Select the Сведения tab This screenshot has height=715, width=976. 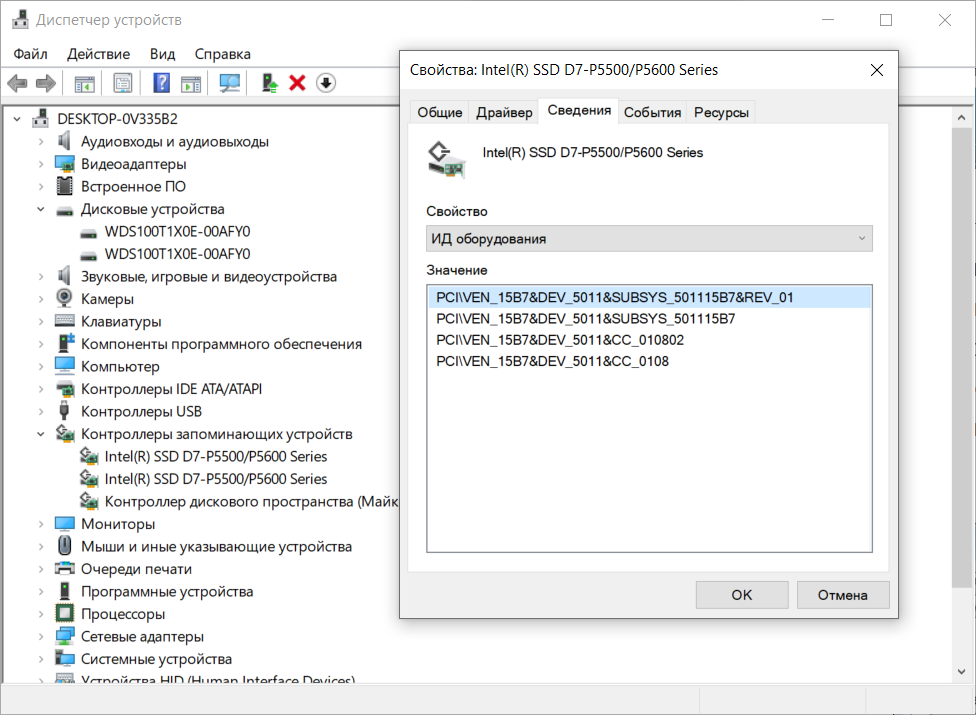(579, 111)
